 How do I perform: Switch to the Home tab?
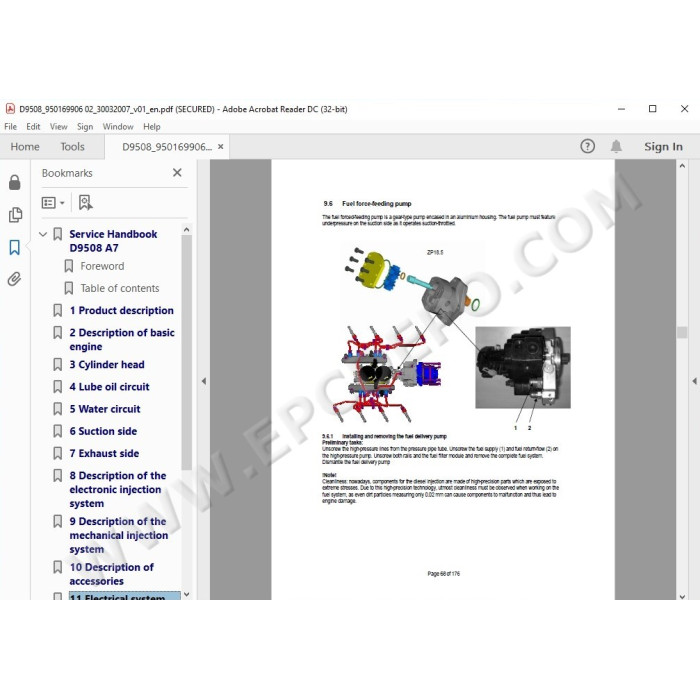25,146
